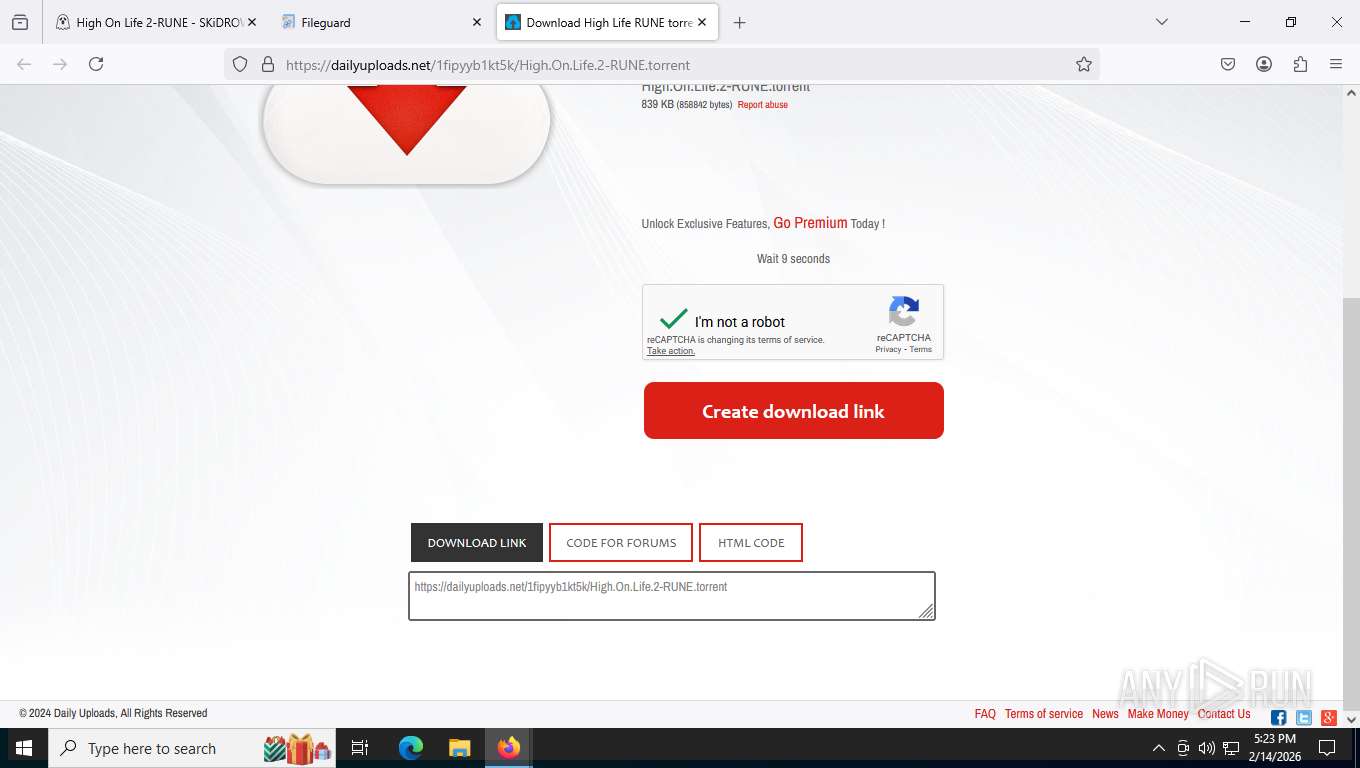Click reCAPTCHA Take action link
1360x768 pixels.
pos(670,351)
